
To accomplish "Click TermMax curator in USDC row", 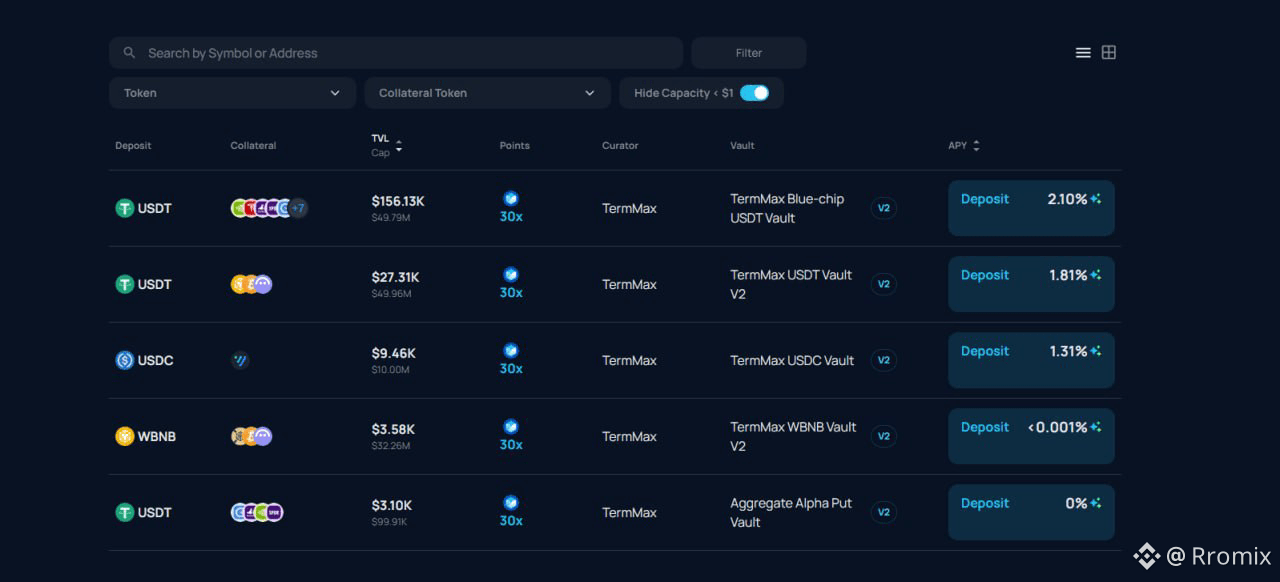I will [629, 360].
